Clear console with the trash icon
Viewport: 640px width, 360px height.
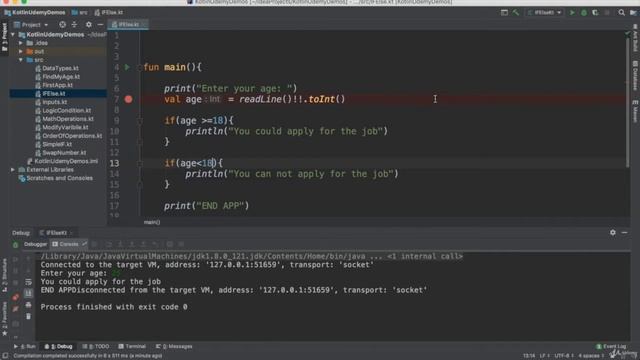(28, 316)
